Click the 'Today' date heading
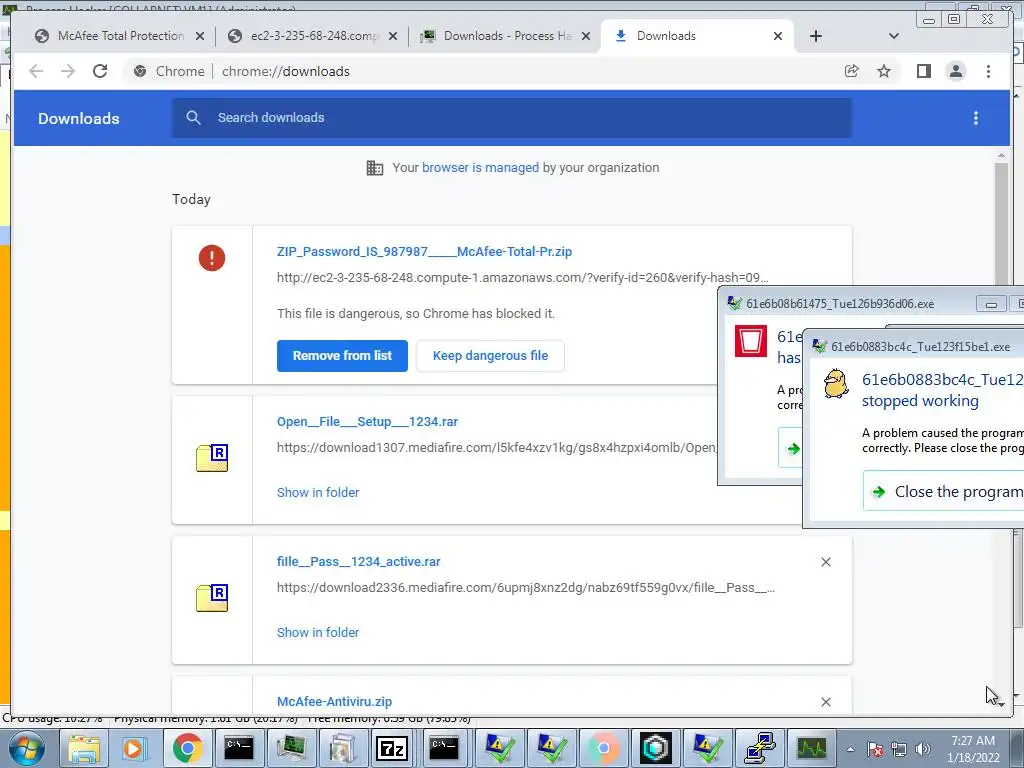This screenshot has height=768, width=1024. click(191, 199)
